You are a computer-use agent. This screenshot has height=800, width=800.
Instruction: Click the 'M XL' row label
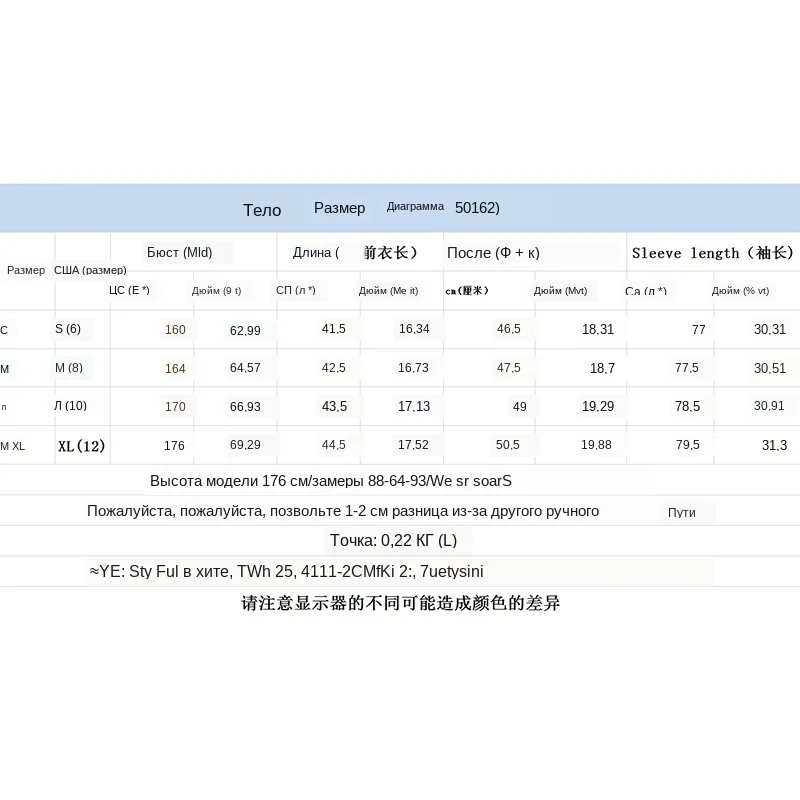point(12,446)
